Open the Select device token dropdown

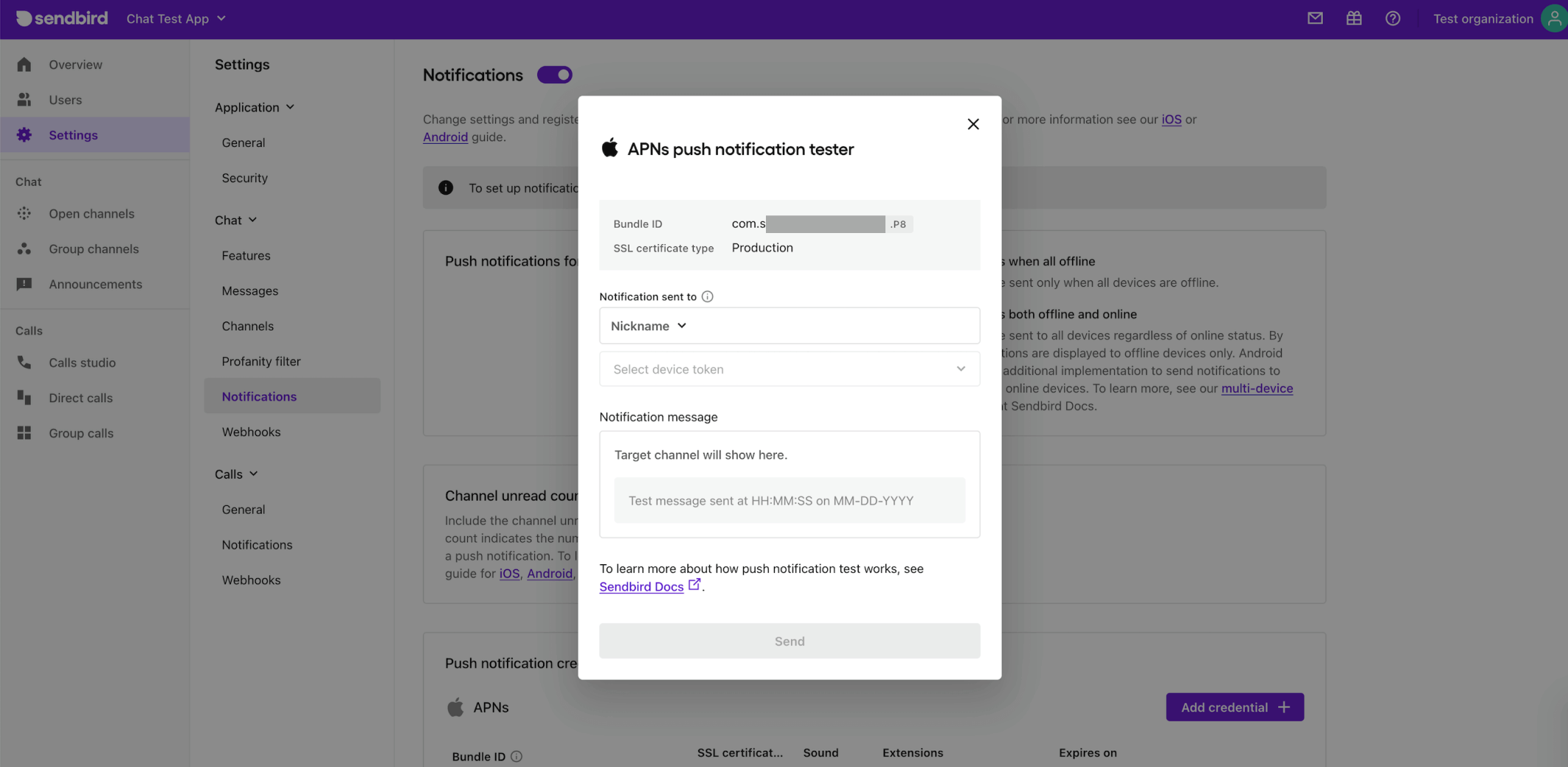coord(790,369)
